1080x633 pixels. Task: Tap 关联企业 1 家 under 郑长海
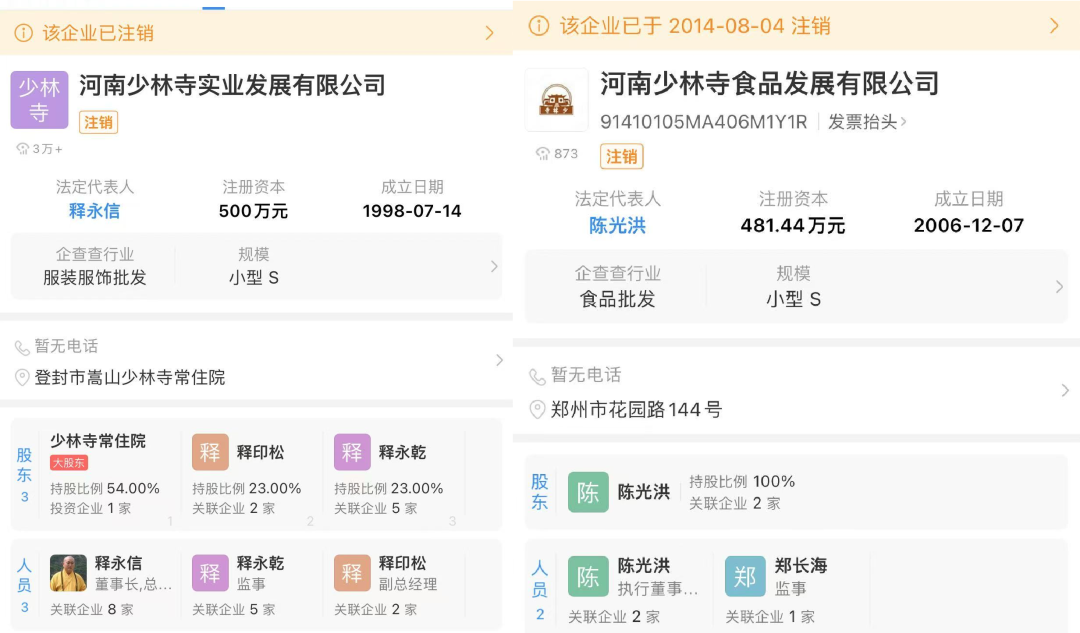point(770,617)
